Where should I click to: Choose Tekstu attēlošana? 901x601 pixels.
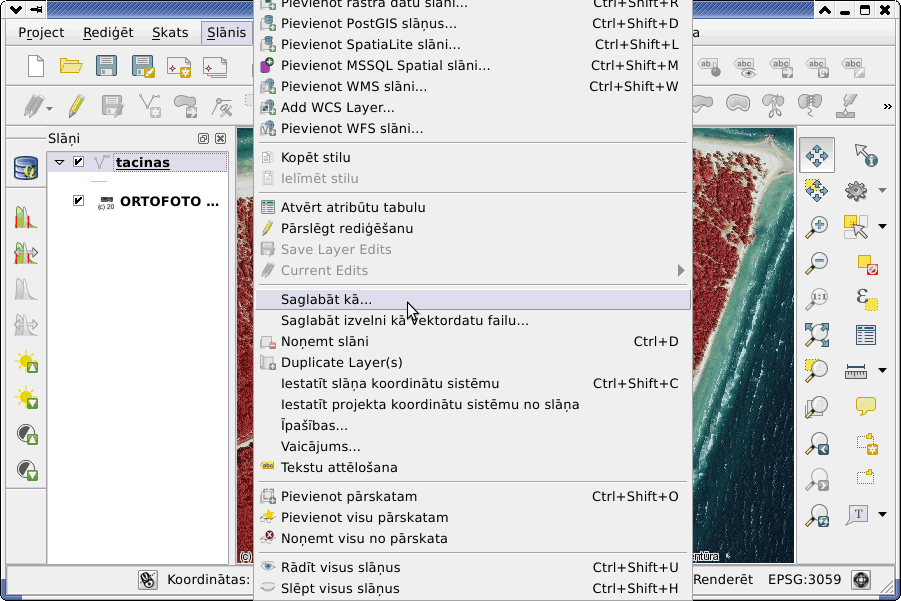pyautogui.click(x=473, y=468)
